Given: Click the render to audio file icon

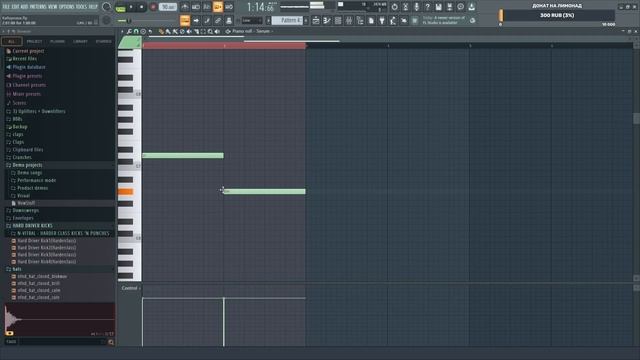Looking at the screenshot, I should tap(449, 7).
